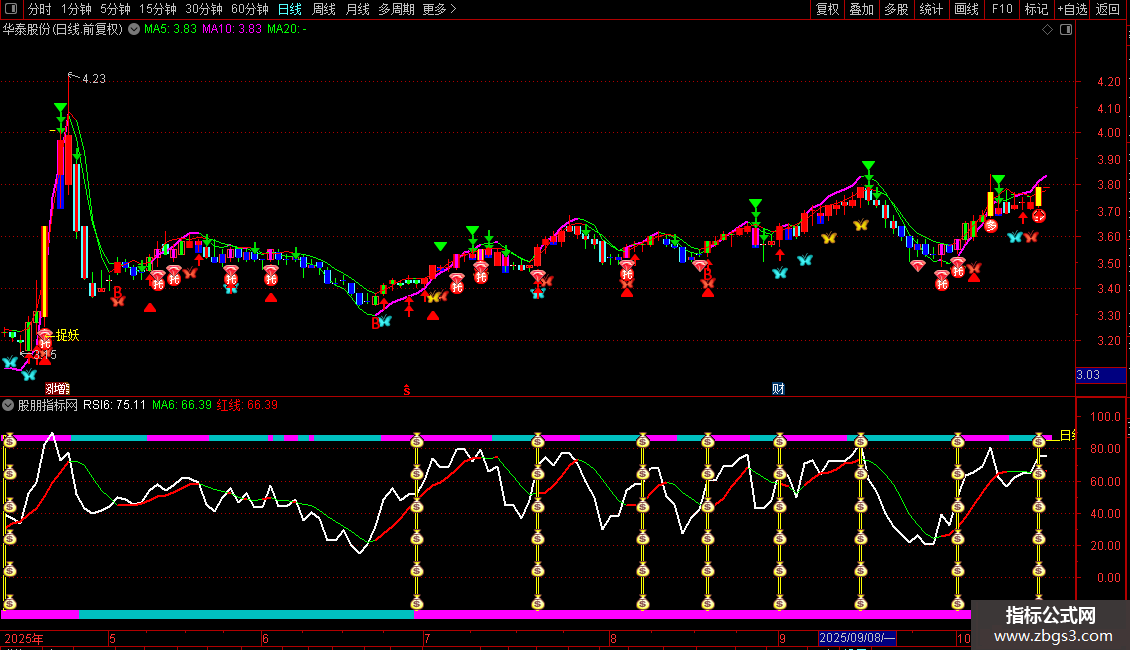1130x650 pixels.
Task: Open the 多股 multi-stock view
Action: point(896,9)
